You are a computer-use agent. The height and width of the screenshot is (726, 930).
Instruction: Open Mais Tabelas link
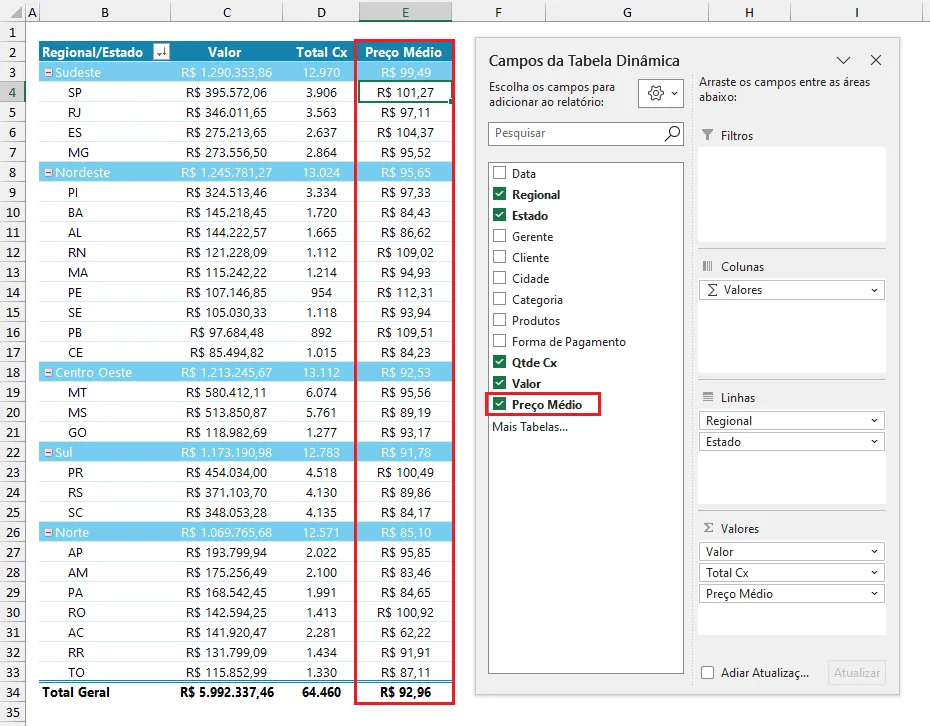point(530,426)
